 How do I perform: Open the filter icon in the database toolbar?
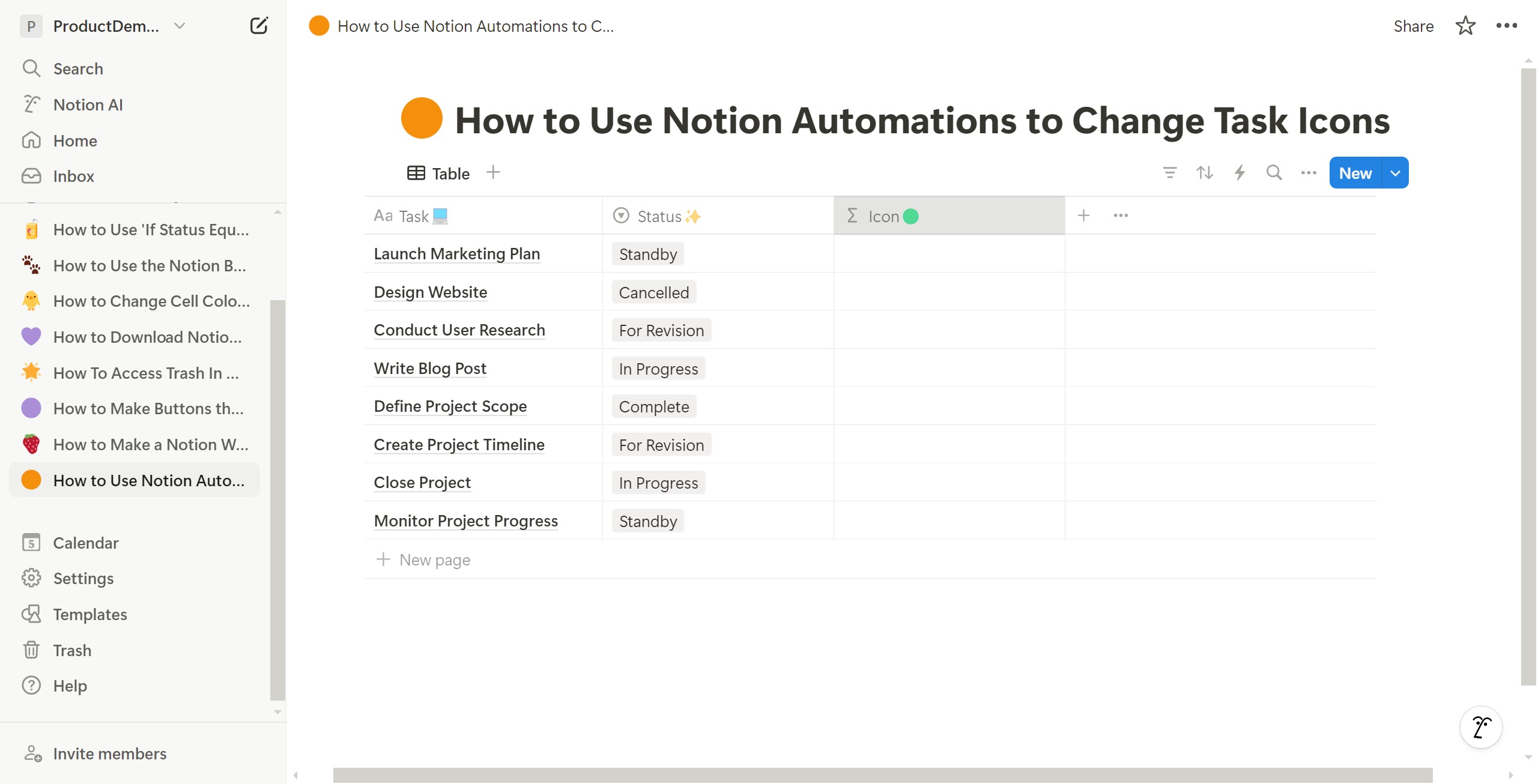coord(1170,173)
